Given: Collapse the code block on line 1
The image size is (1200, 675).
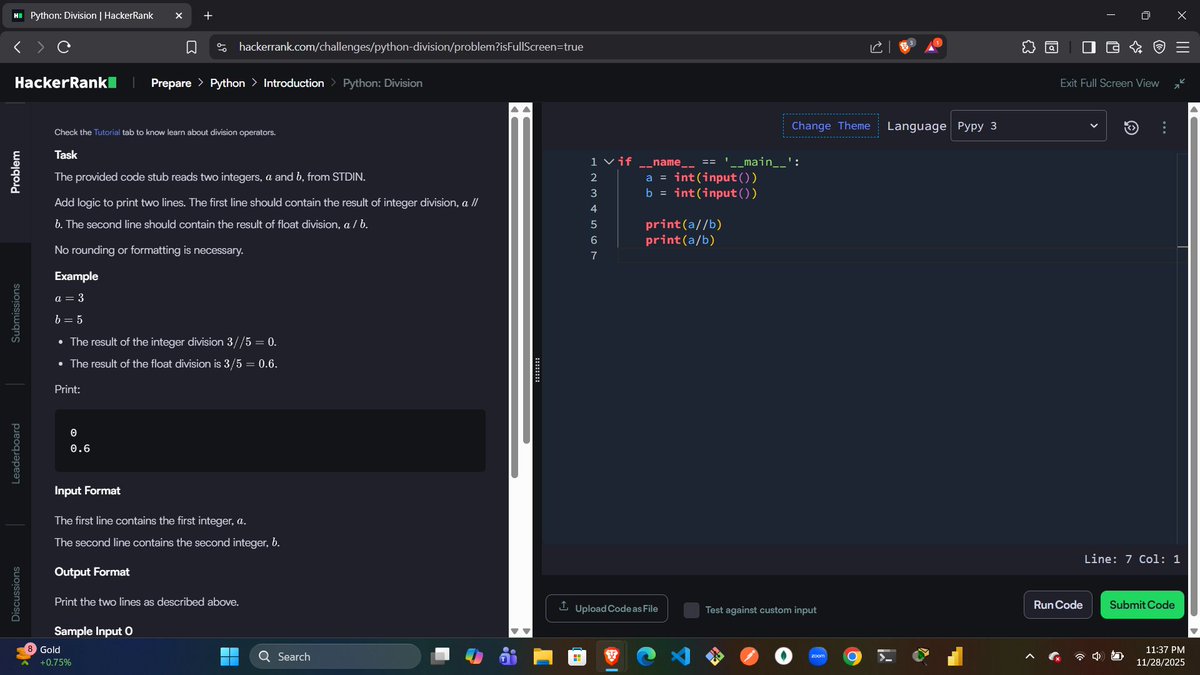Looking at the screenshot, I should pyautogui.click(x=609, y=161).
